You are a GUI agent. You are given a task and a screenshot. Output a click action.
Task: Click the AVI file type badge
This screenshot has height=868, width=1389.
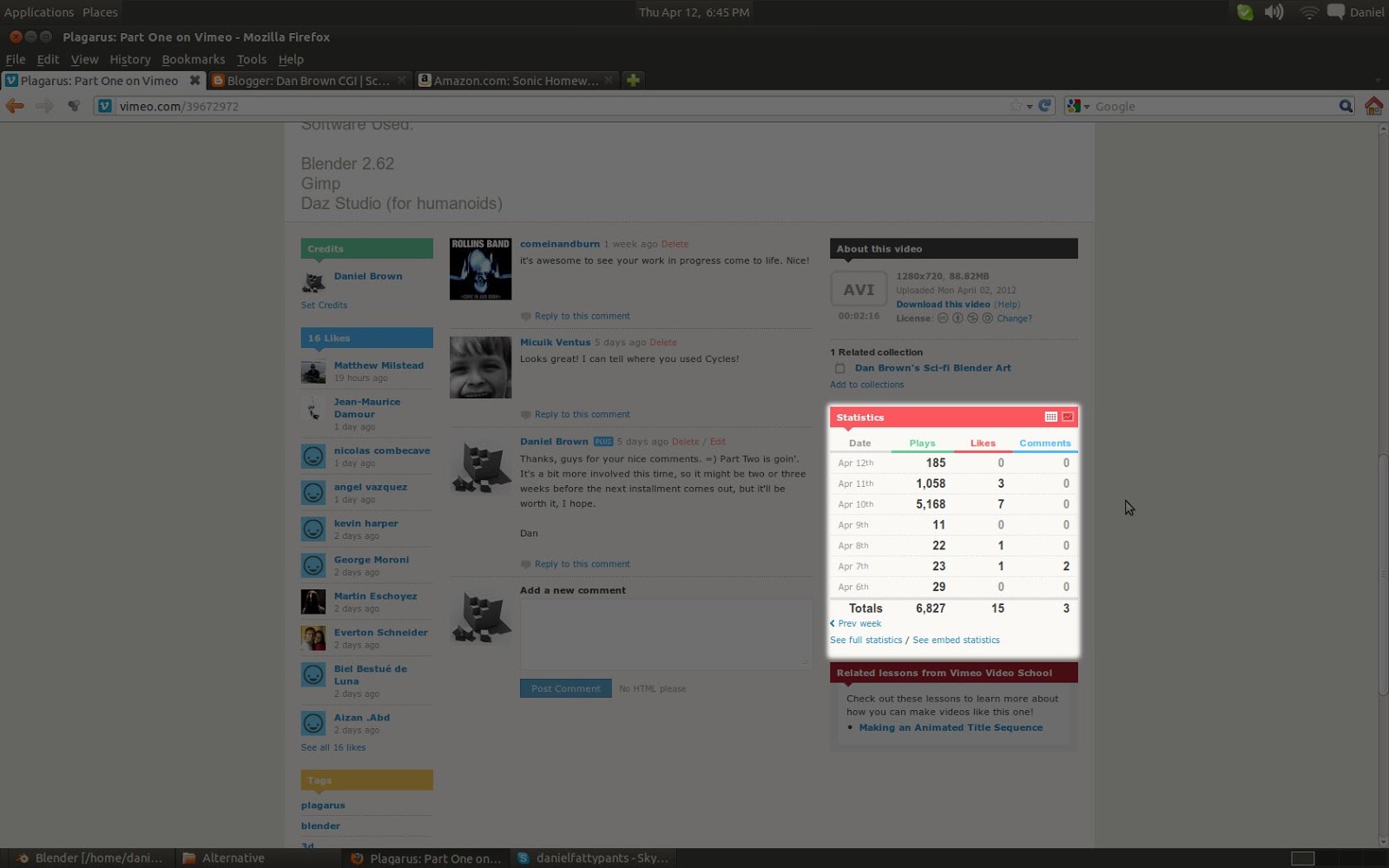859,290
